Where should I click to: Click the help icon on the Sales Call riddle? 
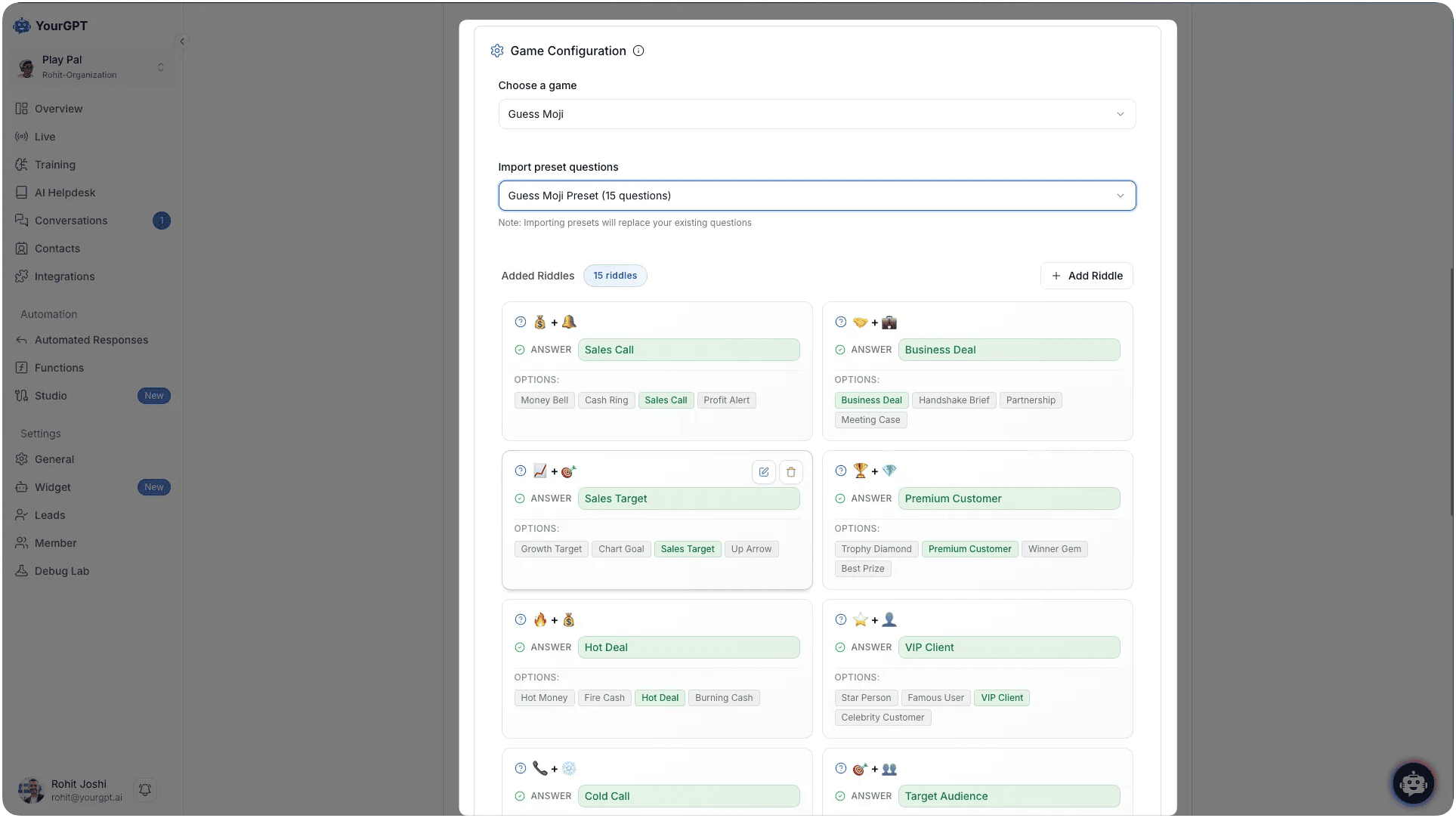(521, 323)
